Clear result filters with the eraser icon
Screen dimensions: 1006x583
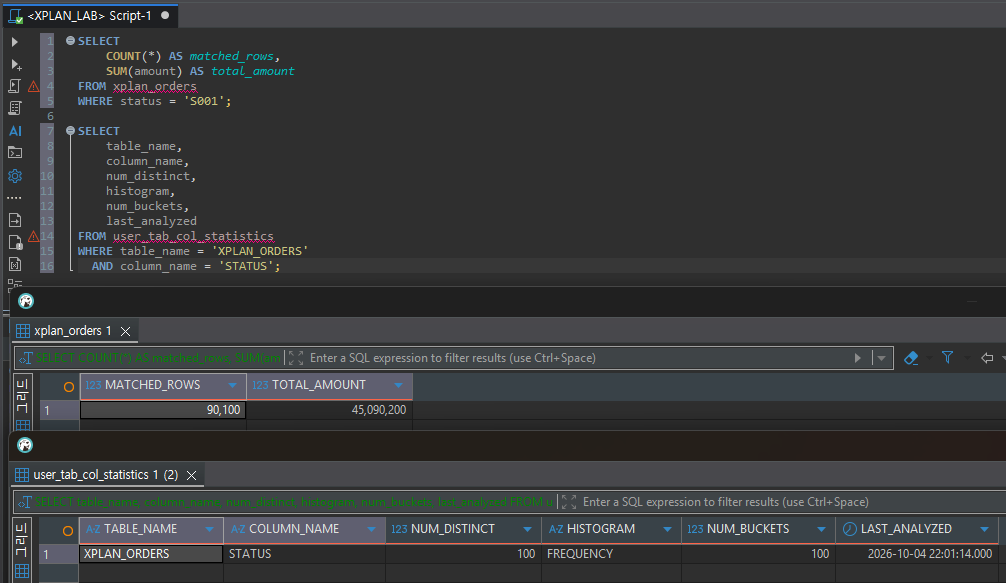[911, 358]
